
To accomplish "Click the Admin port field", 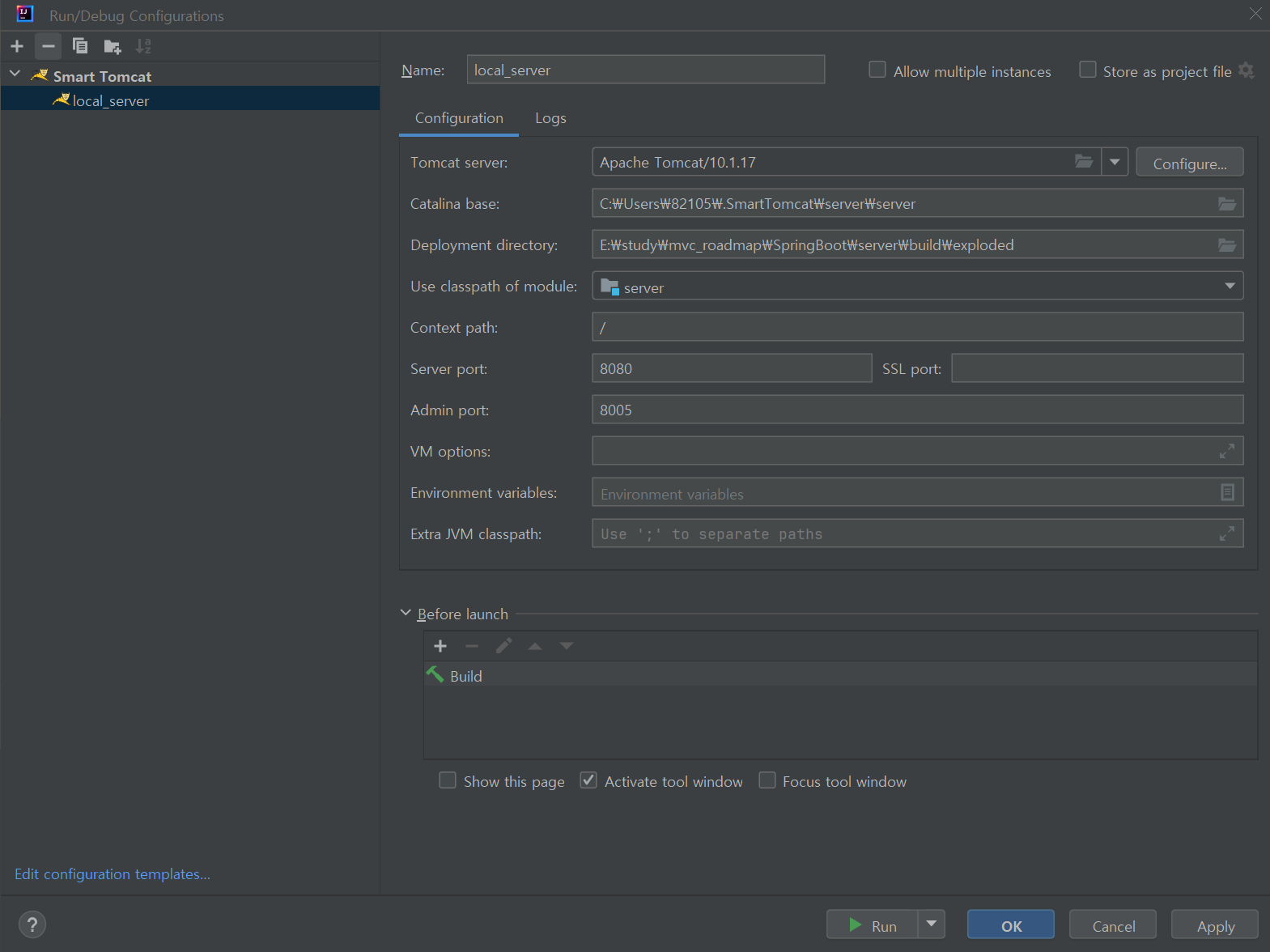I will pos(918,410).
